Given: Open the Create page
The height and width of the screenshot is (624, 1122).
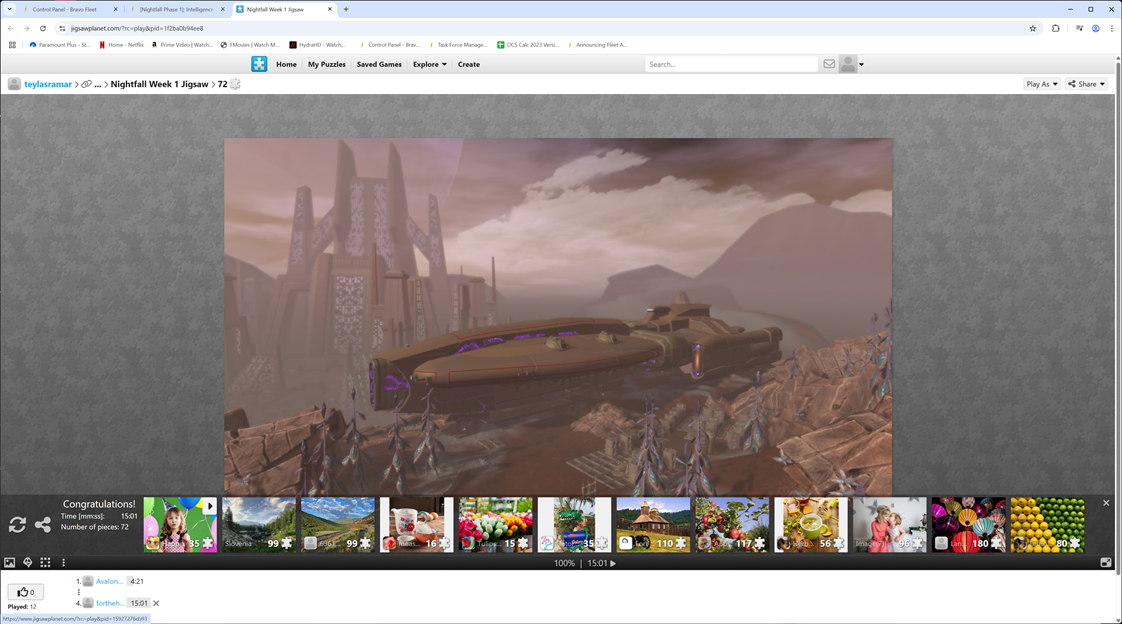Looking at the screenshot, I should [469, 64].
